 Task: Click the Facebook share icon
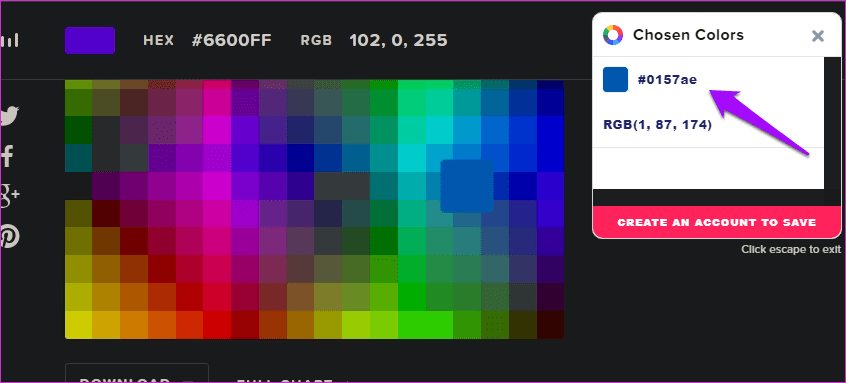point(6,156)
